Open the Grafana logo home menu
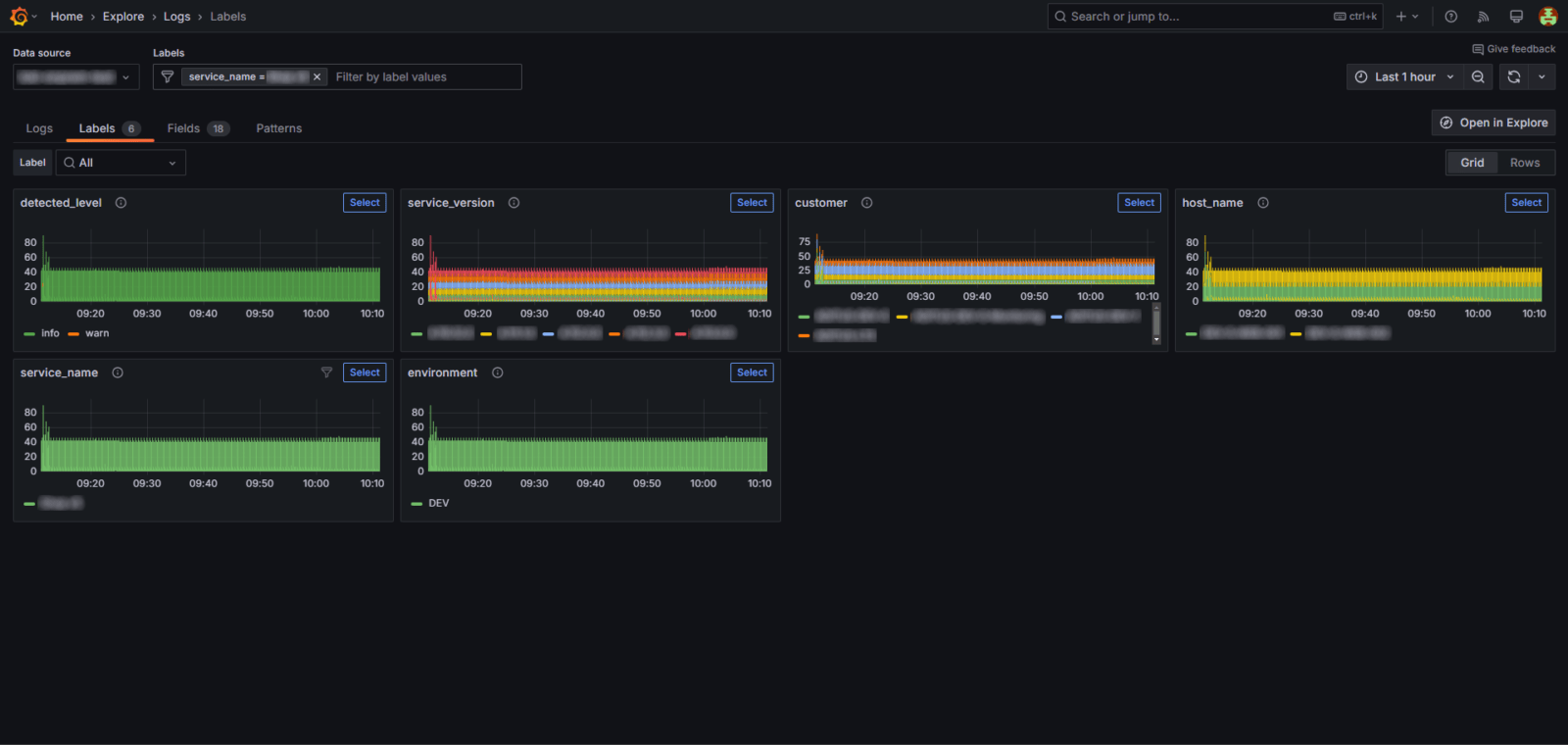 [19, 17]
